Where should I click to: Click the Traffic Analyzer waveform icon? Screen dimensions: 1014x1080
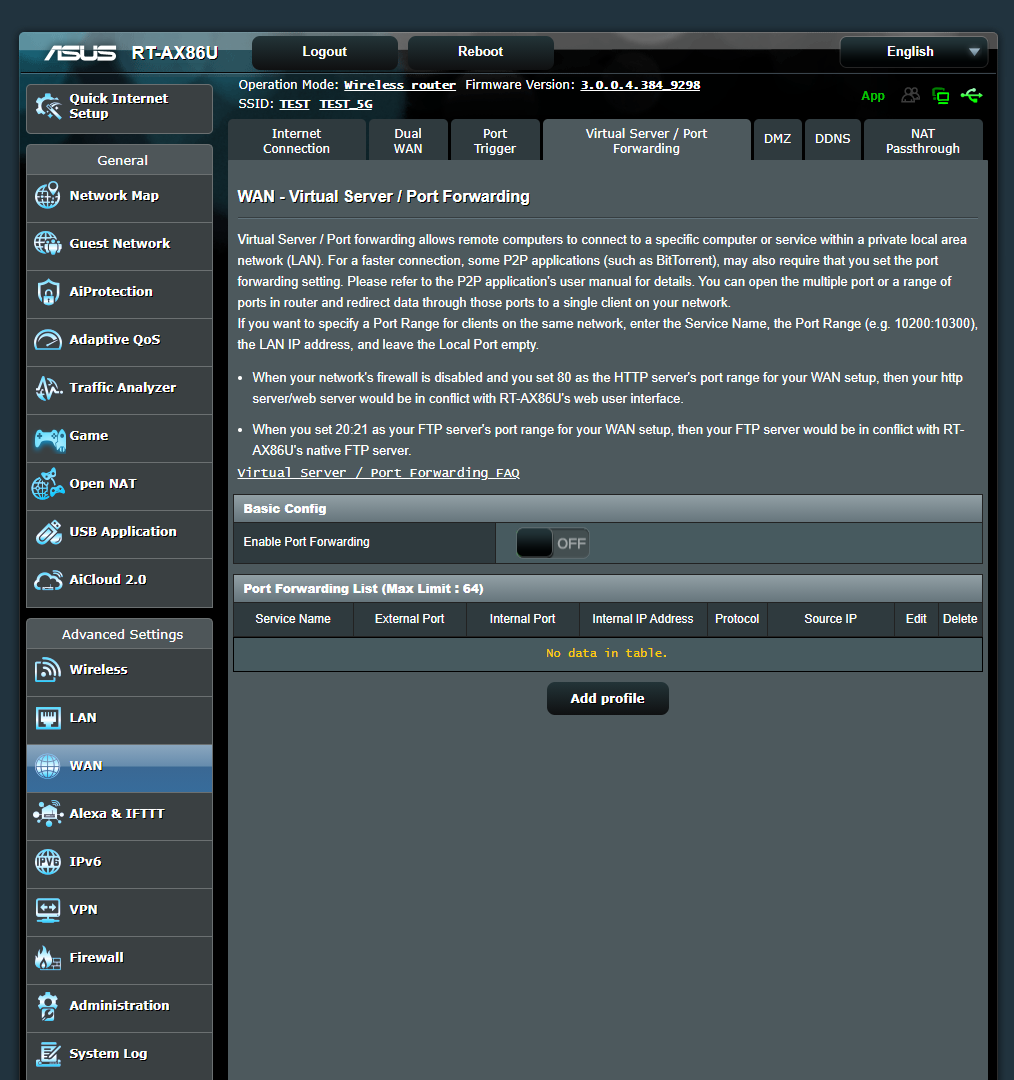(x=48, y=388)
